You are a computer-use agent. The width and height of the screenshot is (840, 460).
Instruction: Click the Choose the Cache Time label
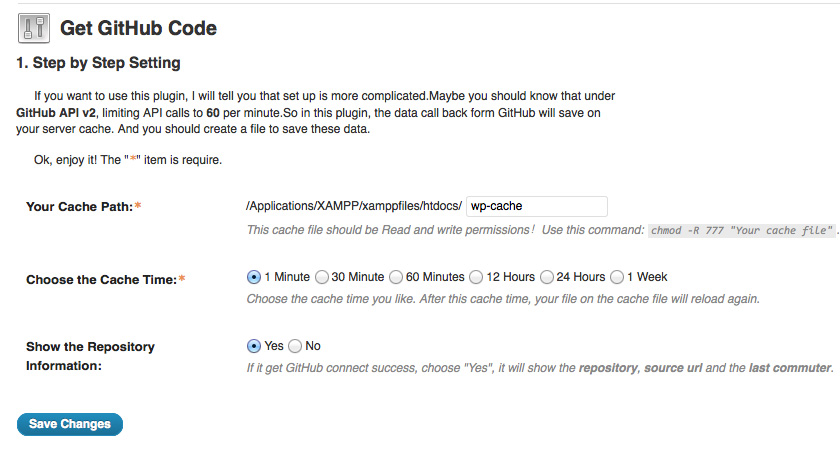101,280
